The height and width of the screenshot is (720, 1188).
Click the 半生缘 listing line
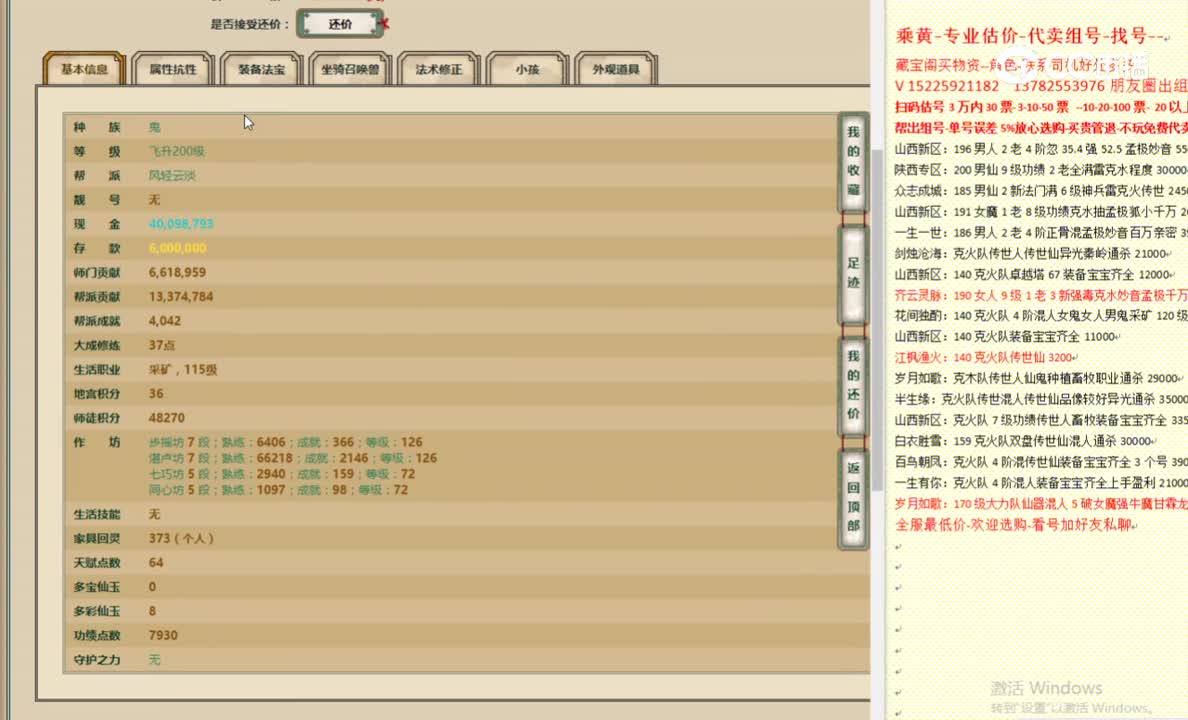click(x=1041, y=399)
